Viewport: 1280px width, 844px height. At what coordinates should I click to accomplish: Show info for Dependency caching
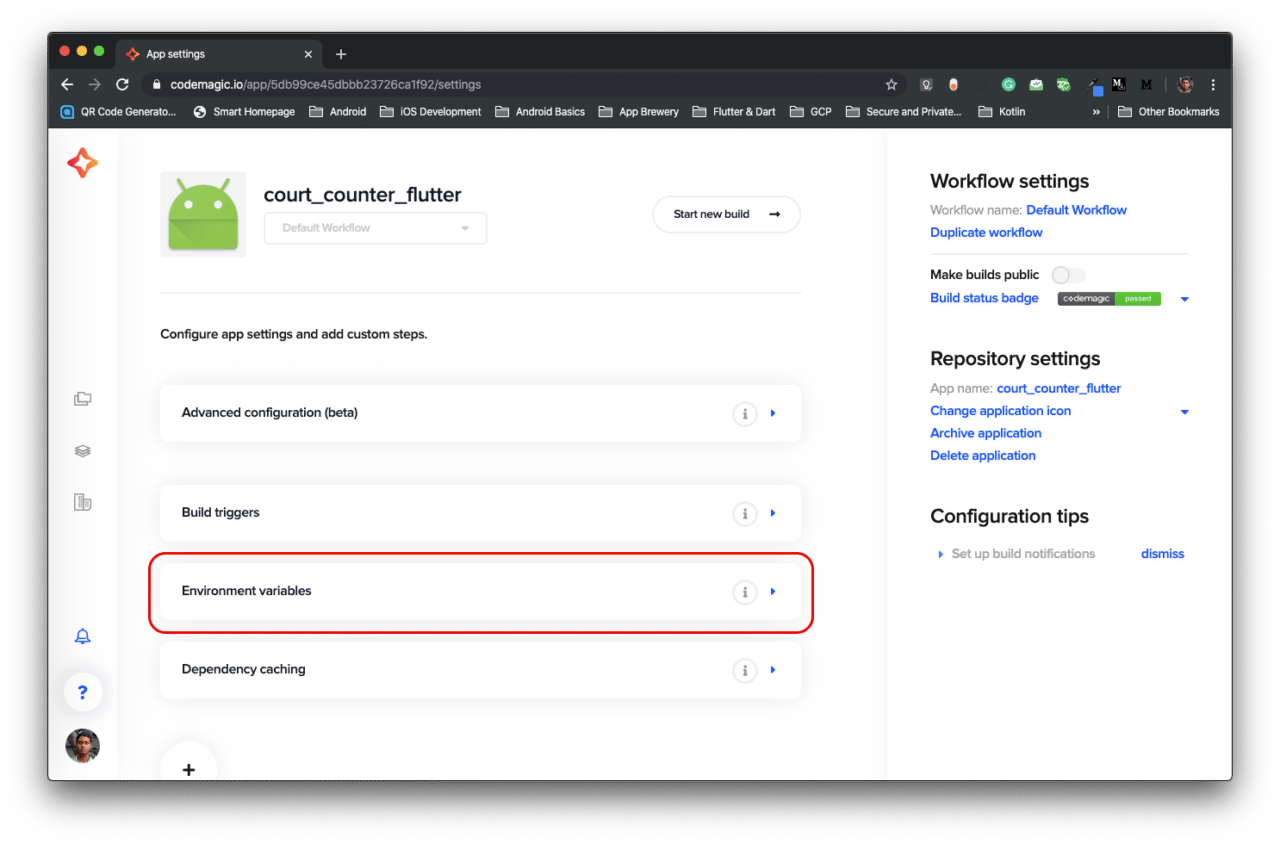click(x=744, y=670)
